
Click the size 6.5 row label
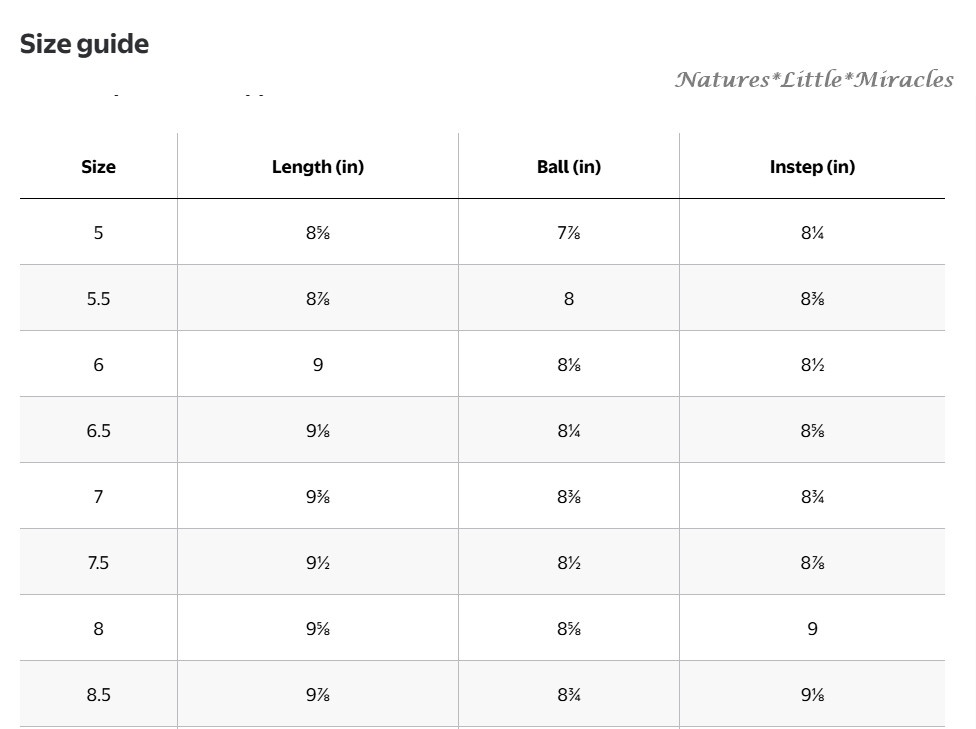pos(98,431)
